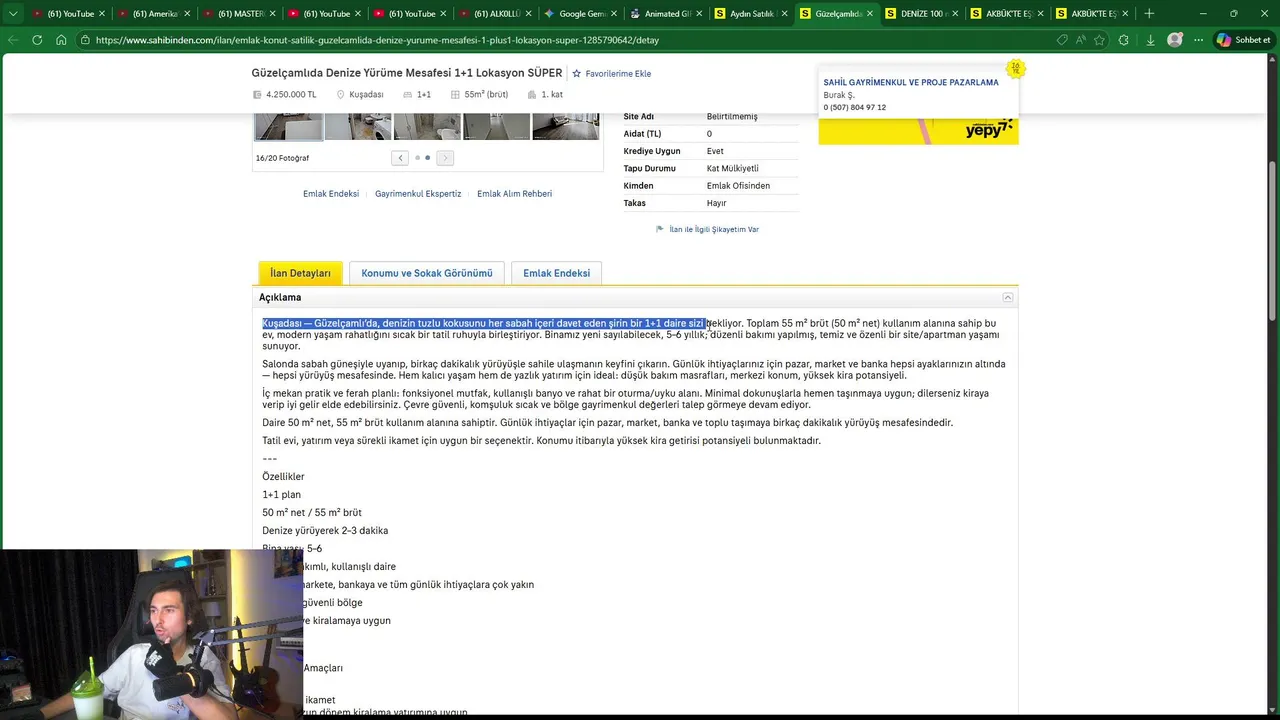Screen dimensions: 1280x720
Task: Close the Google Gemini tab
Action: pos(614,14)
